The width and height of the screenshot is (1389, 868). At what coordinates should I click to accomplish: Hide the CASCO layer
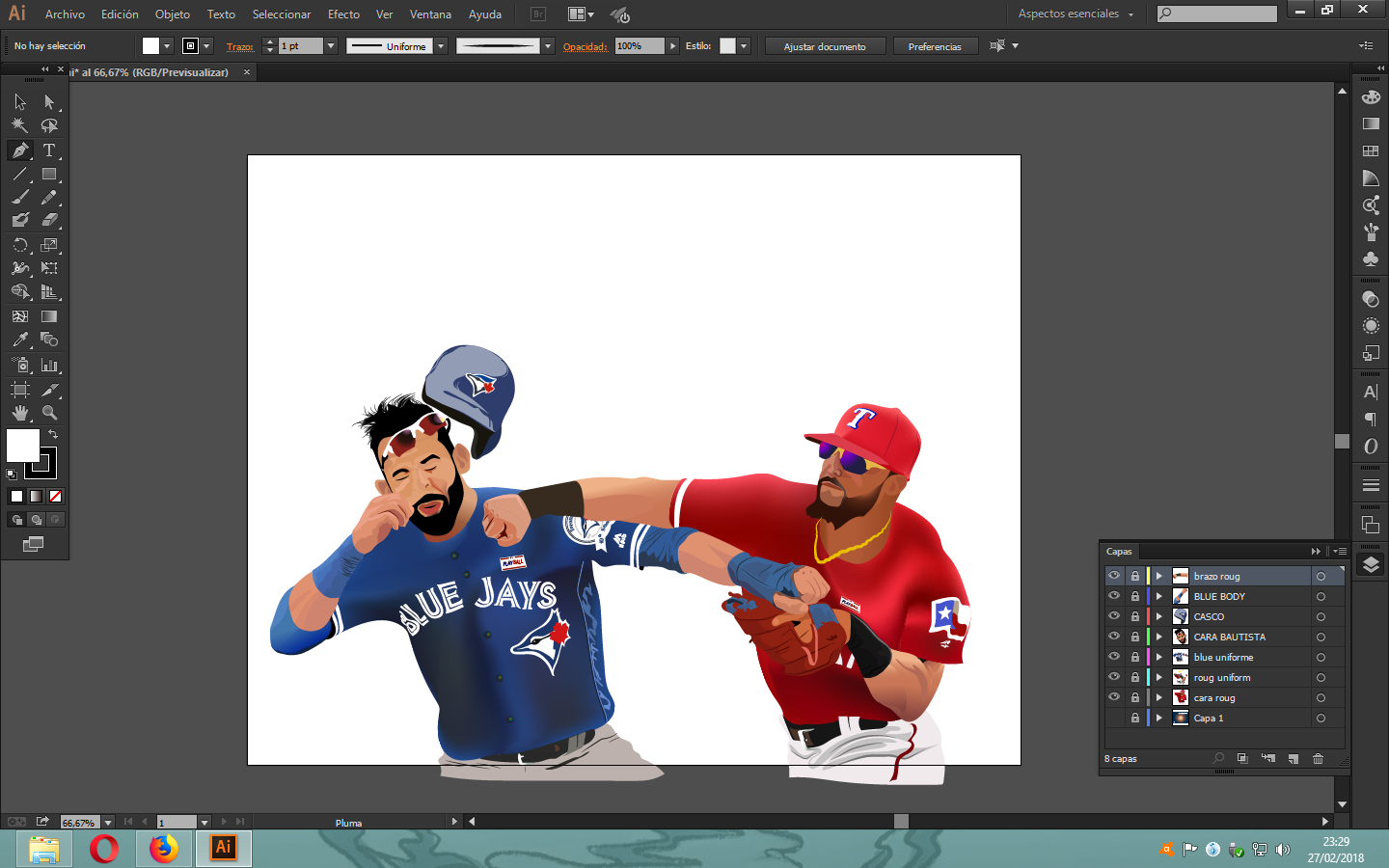(x=1114, y=616)
